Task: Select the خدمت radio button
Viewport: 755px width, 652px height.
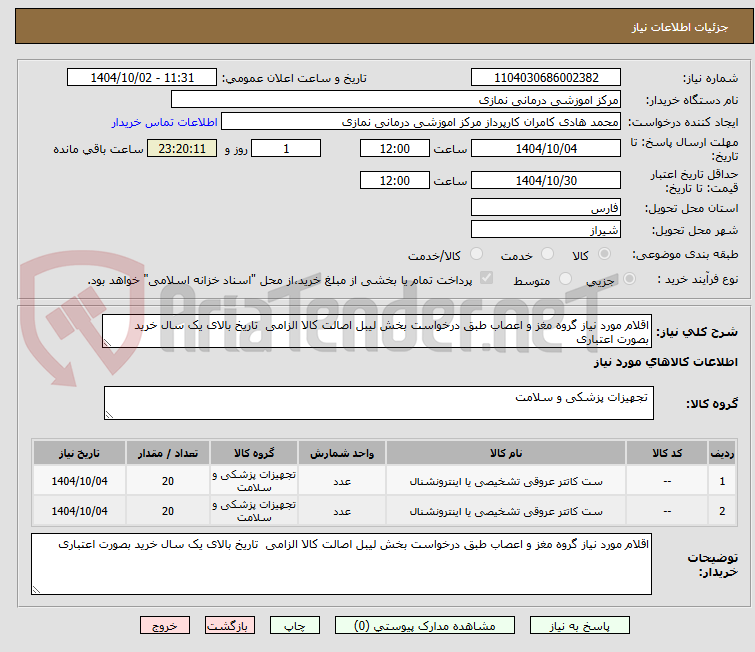Action: point(547,254)
